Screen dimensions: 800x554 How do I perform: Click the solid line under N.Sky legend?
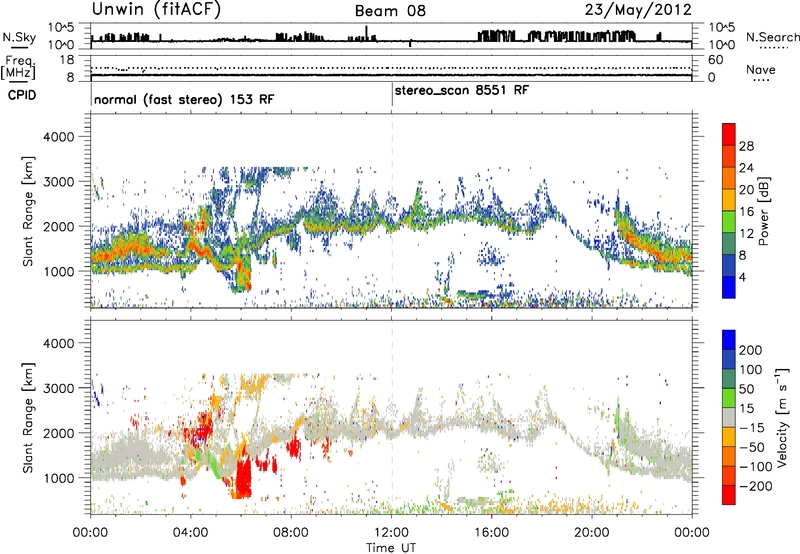(x=19, y=47)
